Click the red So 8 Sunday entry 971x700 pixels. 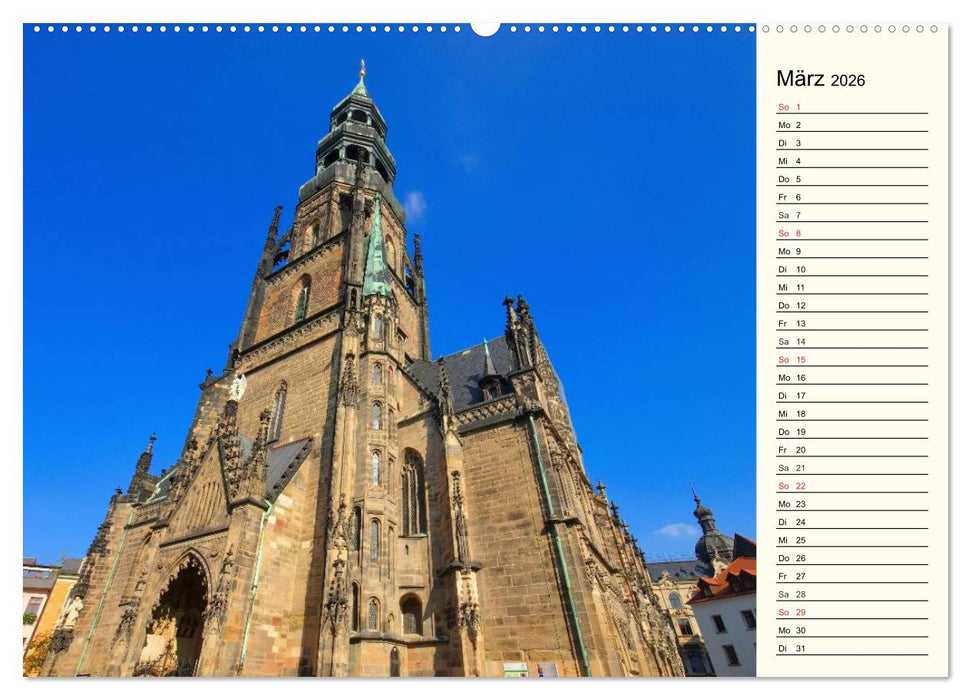(790, 232)
